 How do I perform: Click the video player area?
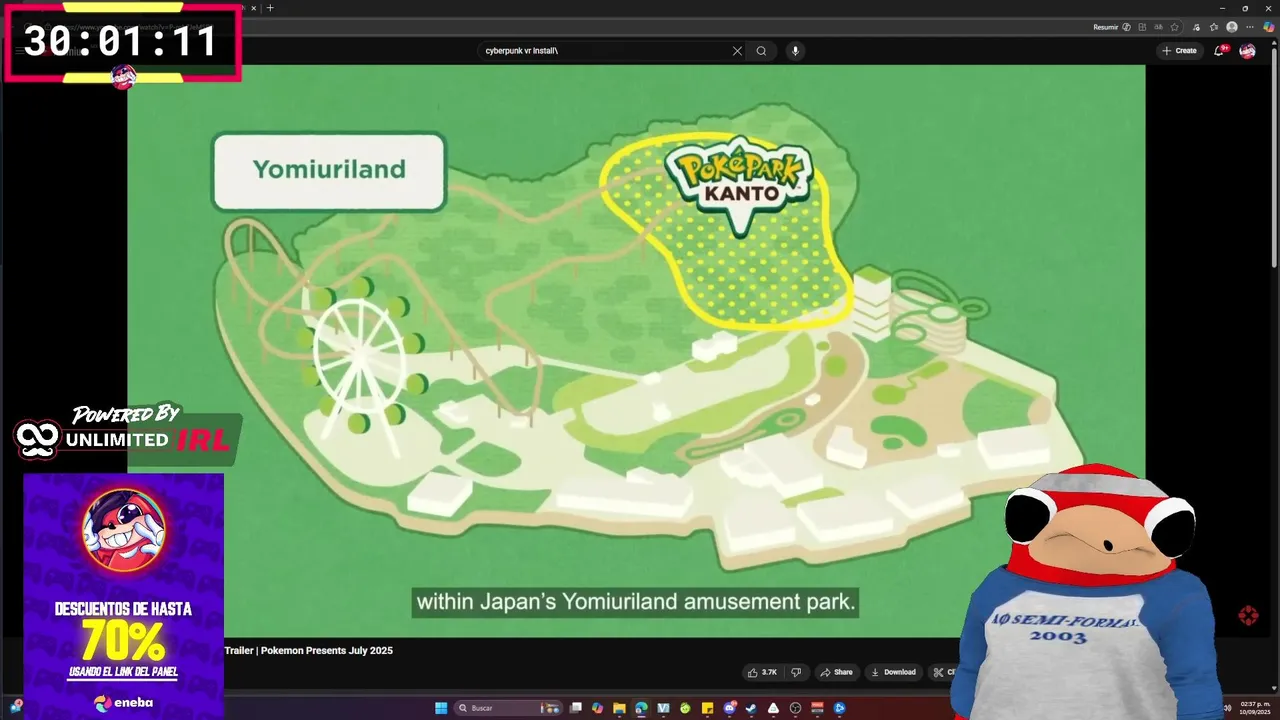[636, 350]
